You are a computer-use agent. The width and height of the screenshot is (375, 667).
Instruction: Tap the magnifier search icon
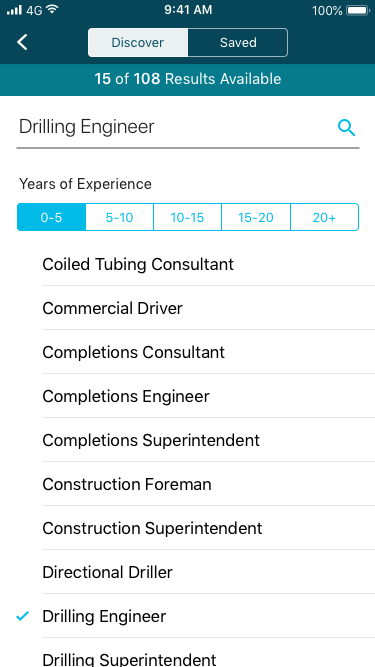[x=347, y=128]
